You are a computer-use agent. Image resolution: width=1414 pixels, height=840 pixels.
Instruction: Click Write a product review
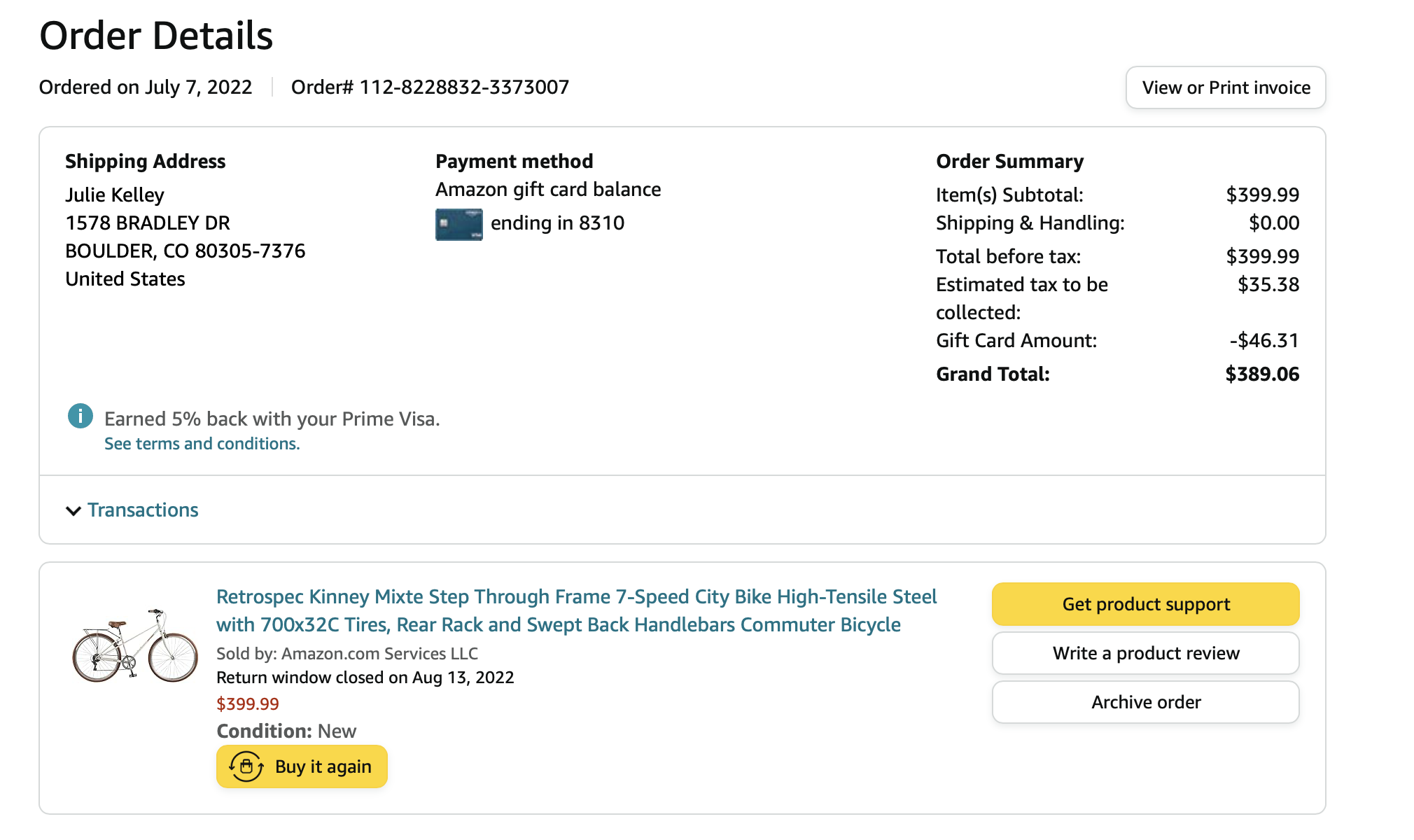point(1145,653)
